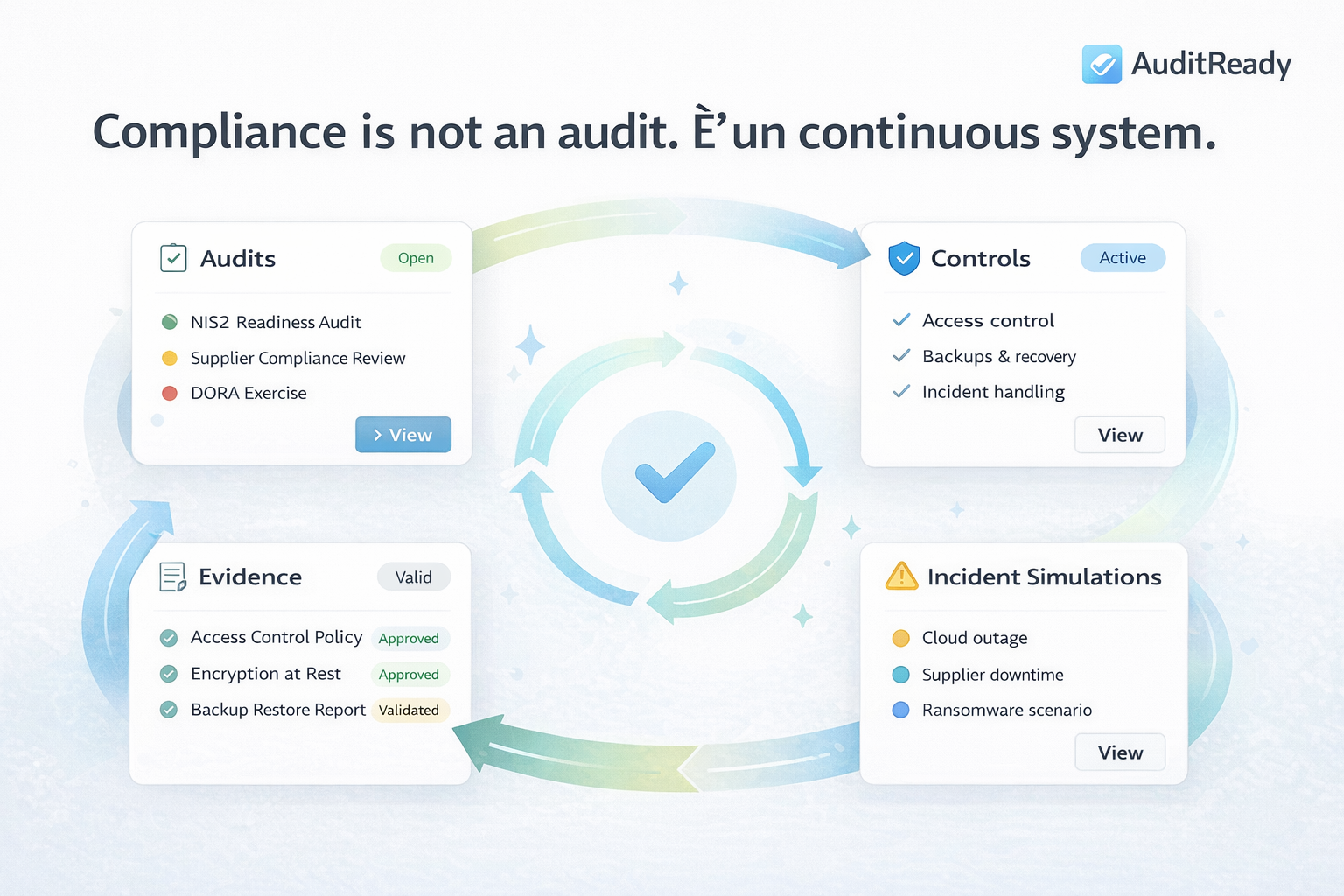Toggle the Backups & recovery checkmark
The width and height of the screenshot is (1344, 896).
(x=901, y=356)
